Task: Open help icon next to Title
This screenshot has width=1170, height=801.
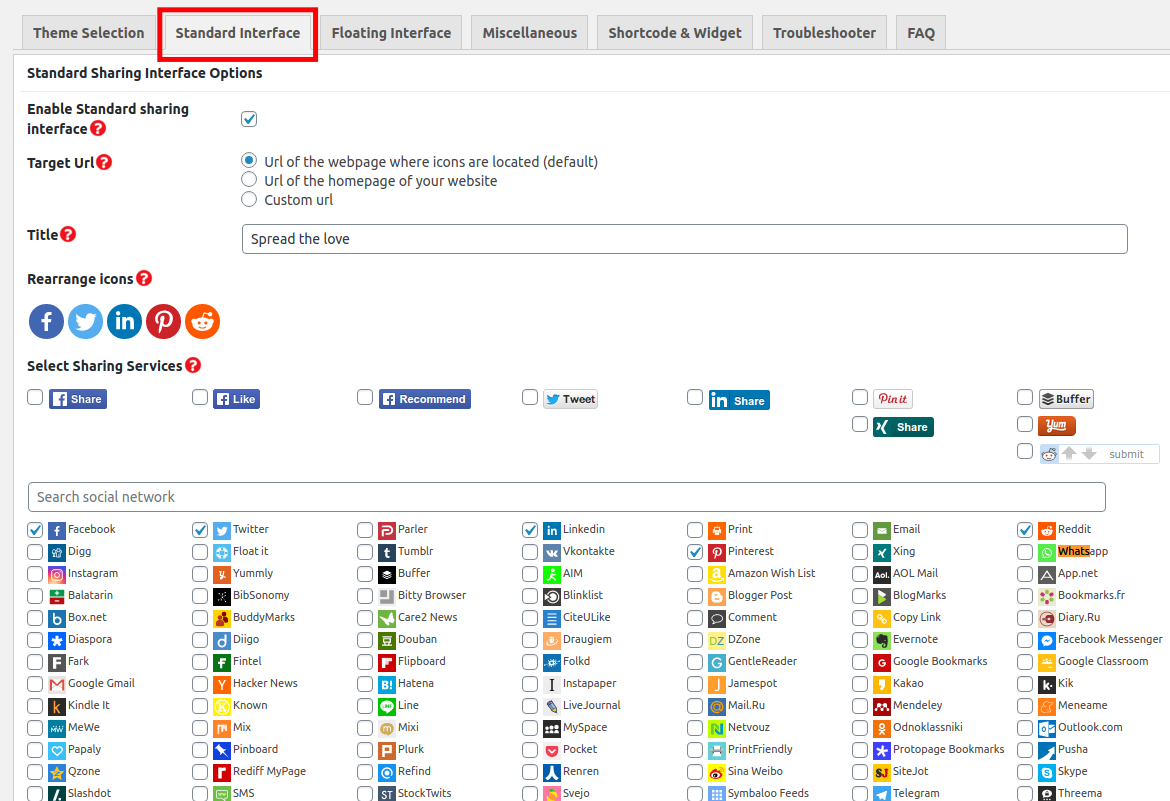Action: coord(68,234)
